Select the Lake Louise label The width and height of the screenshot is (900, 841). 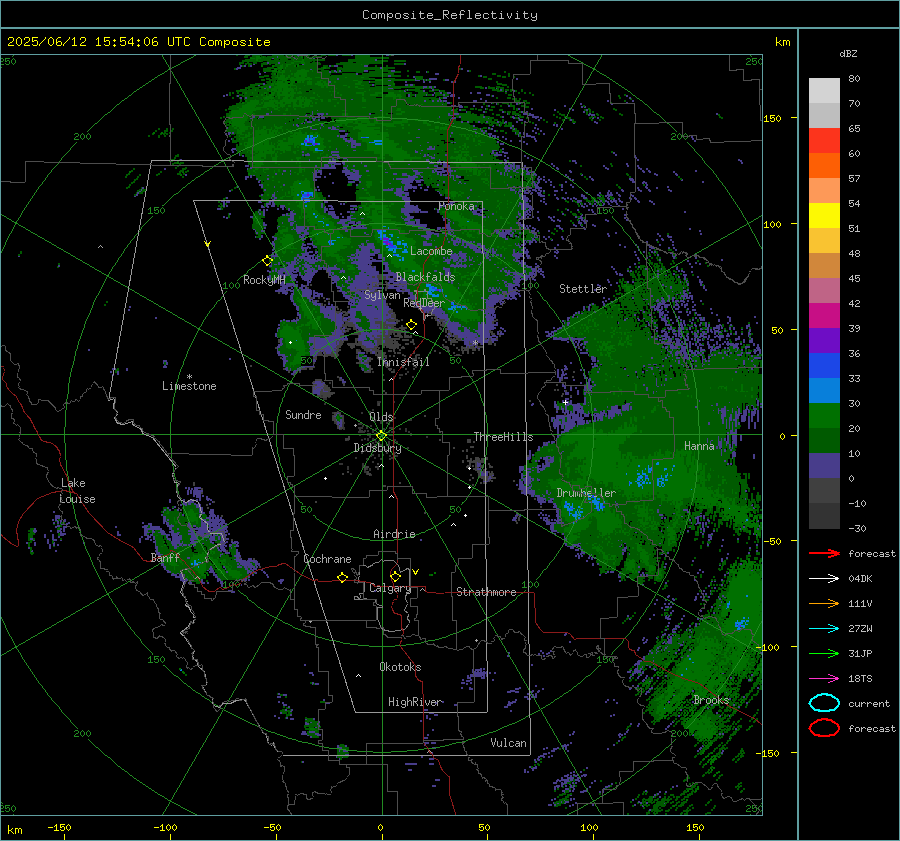pos(77,491)
